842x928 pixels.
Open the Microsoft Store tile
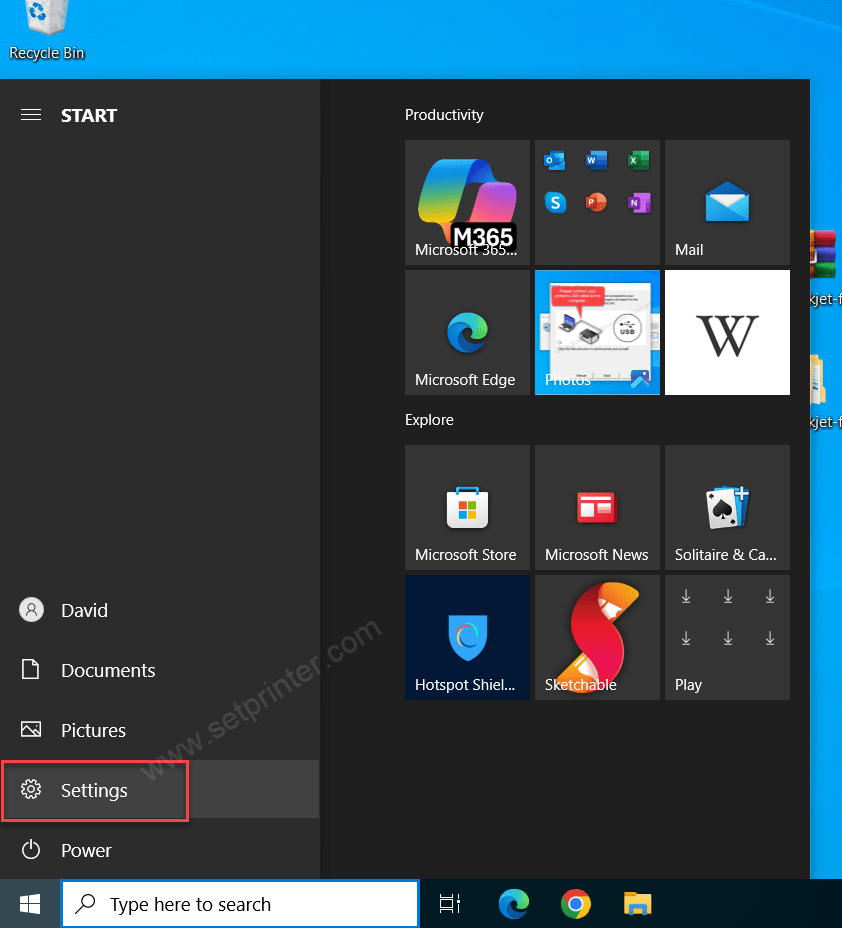(x=467, y=508)
